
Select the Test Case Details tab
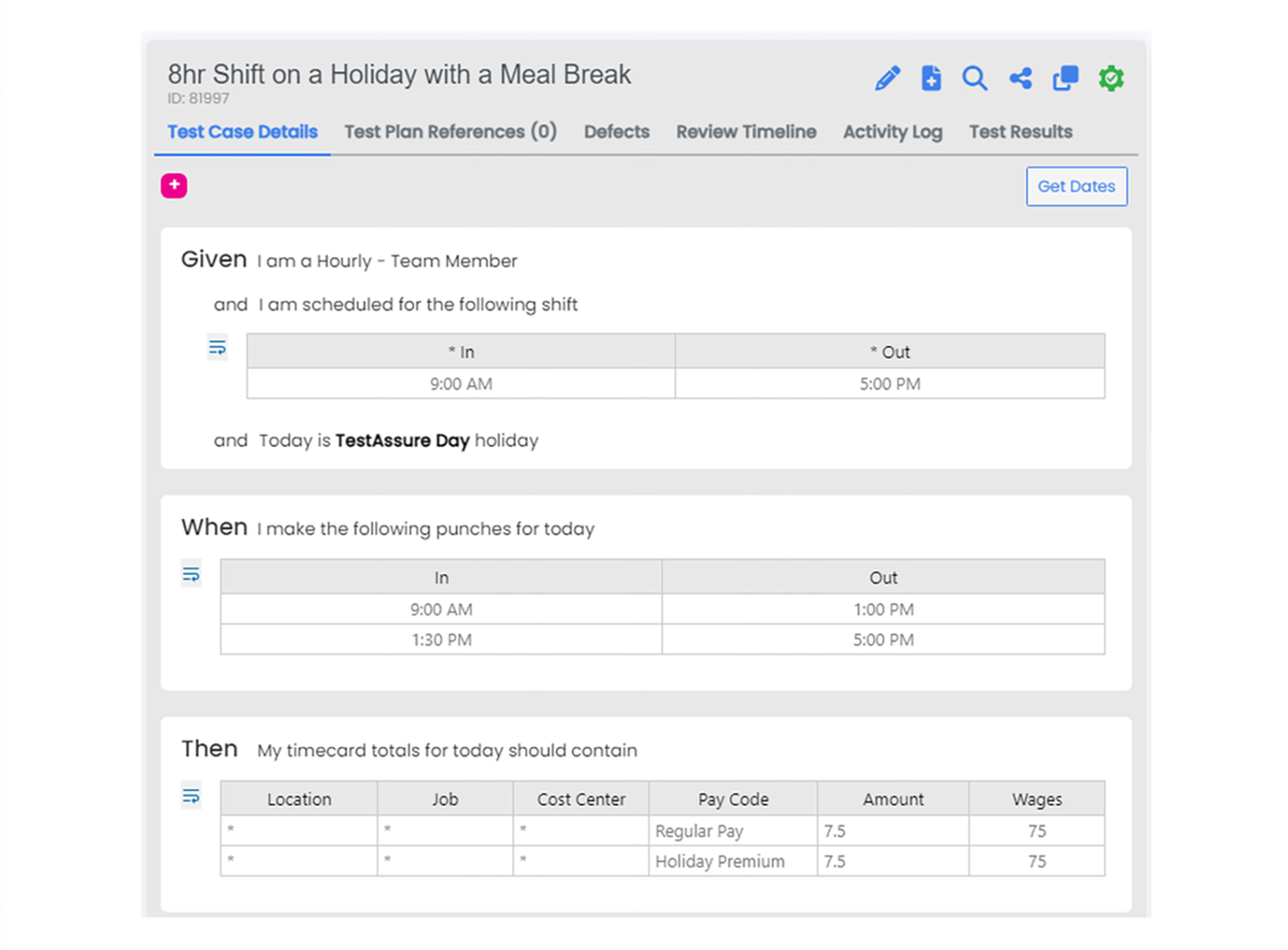(242, 131)
